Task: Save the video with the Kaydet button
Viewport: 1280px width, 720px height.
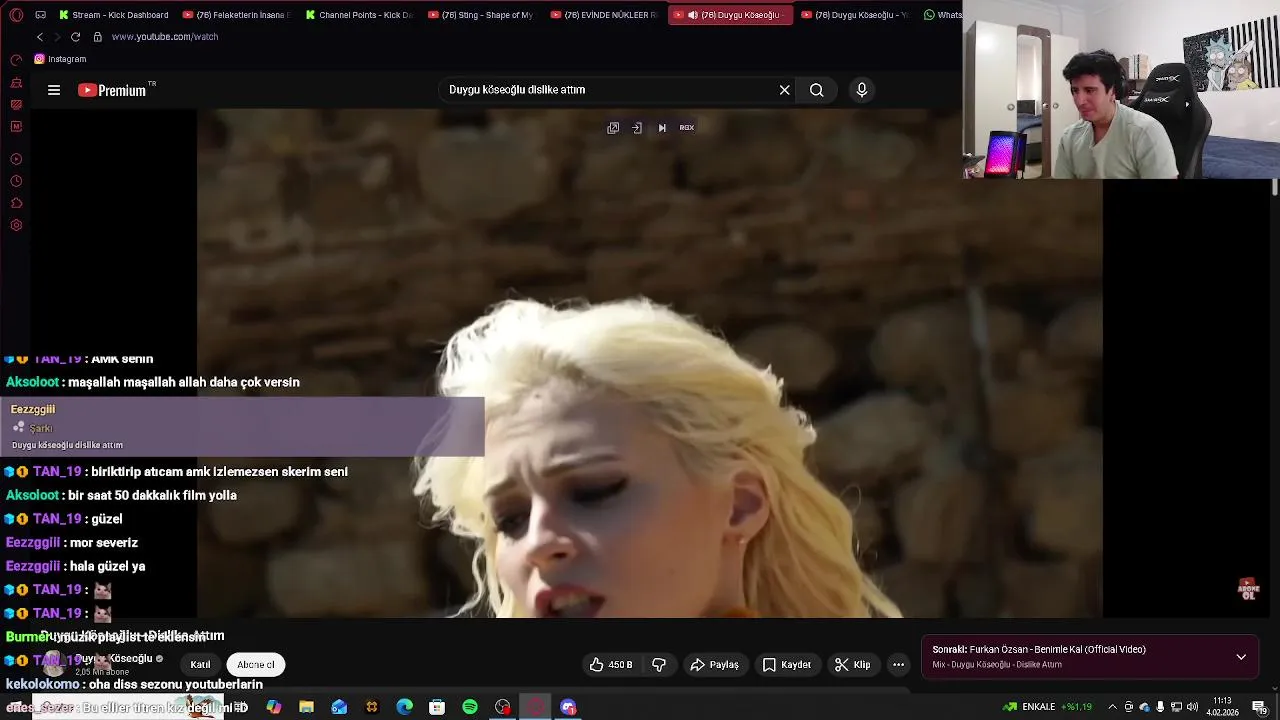Action: click(x=786, y=665)
